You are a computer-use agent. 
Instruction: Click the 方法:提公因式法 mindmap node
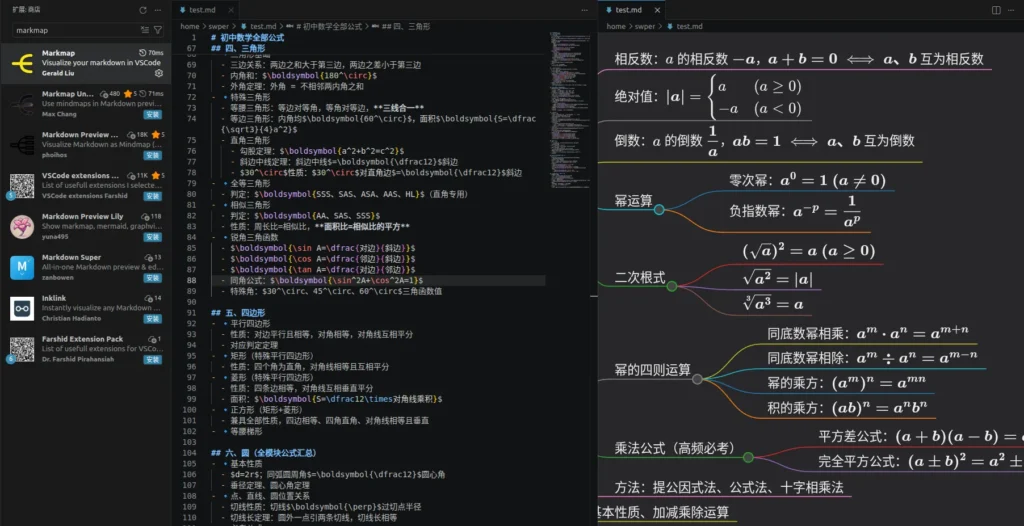tap(729, 487)
